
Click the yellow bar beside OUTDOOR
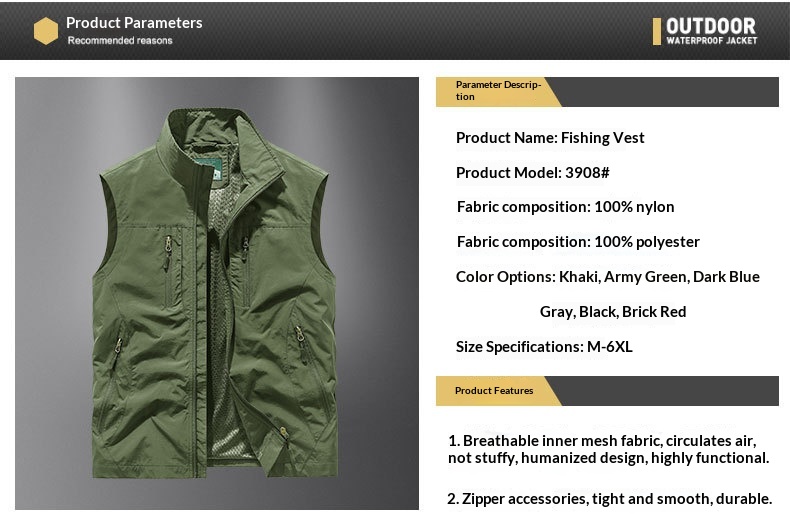pyautogui.click(x=657, y=31)
